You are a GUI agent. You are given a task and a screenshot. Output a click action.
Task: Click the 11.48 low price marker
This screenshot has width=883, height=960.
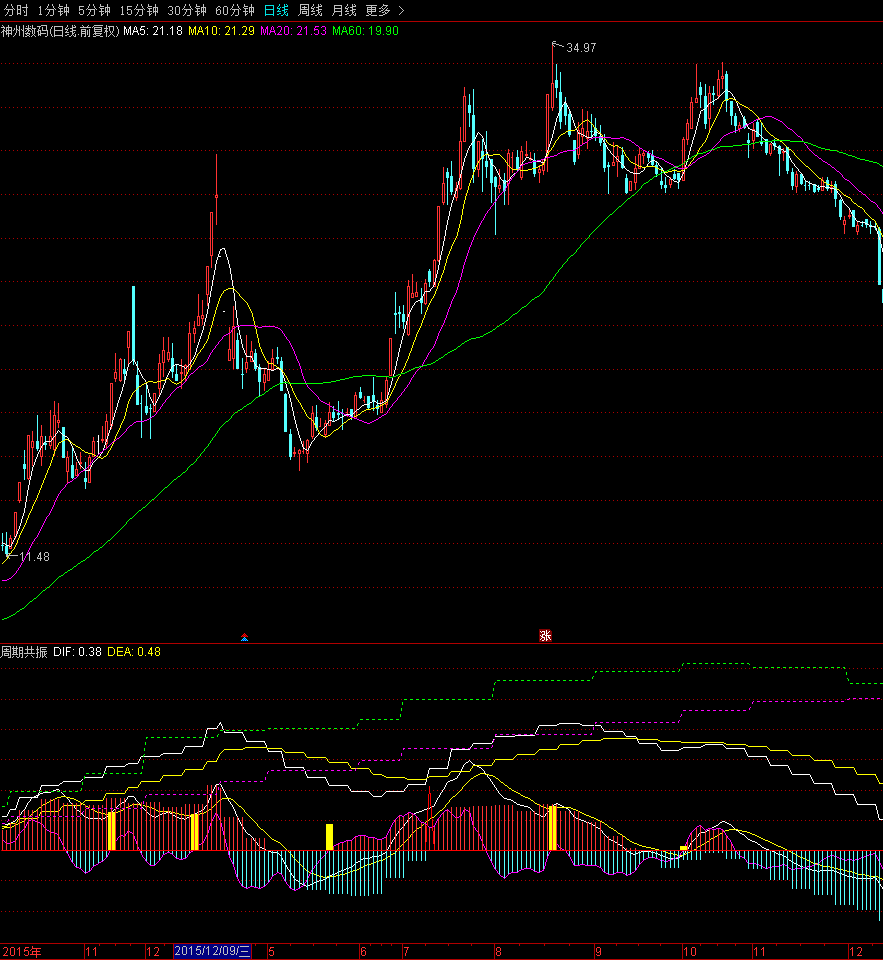35,557
